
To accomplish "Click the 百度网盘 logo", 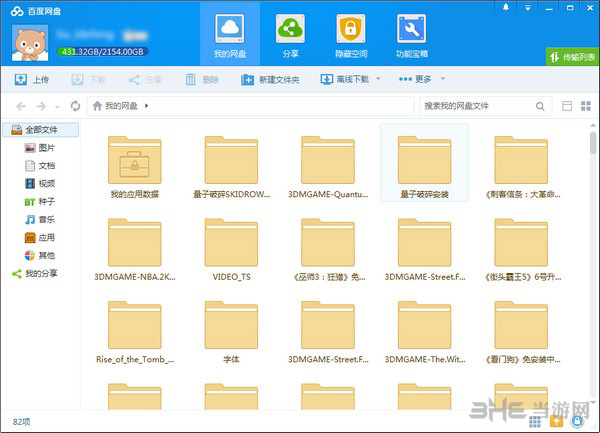I will [x=36, y=11].
